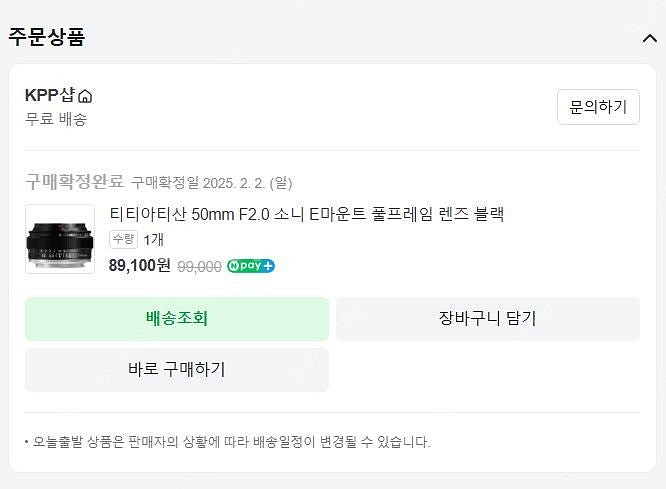Click the 구매확정일 2025. 2. 2. date

[x=212, y=183]
